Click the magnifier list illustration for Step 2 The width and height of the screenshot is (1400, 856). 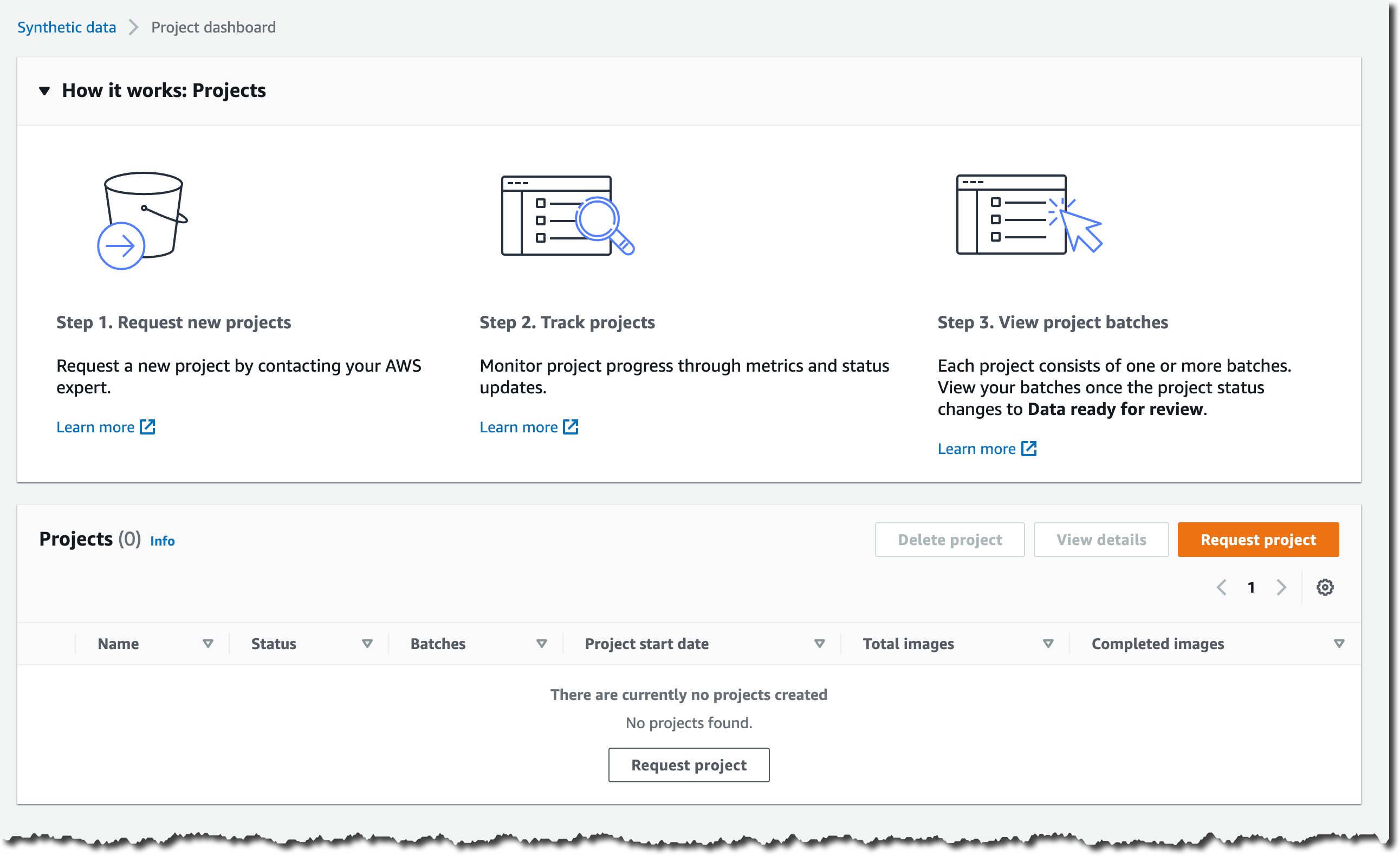pos(567,216)
